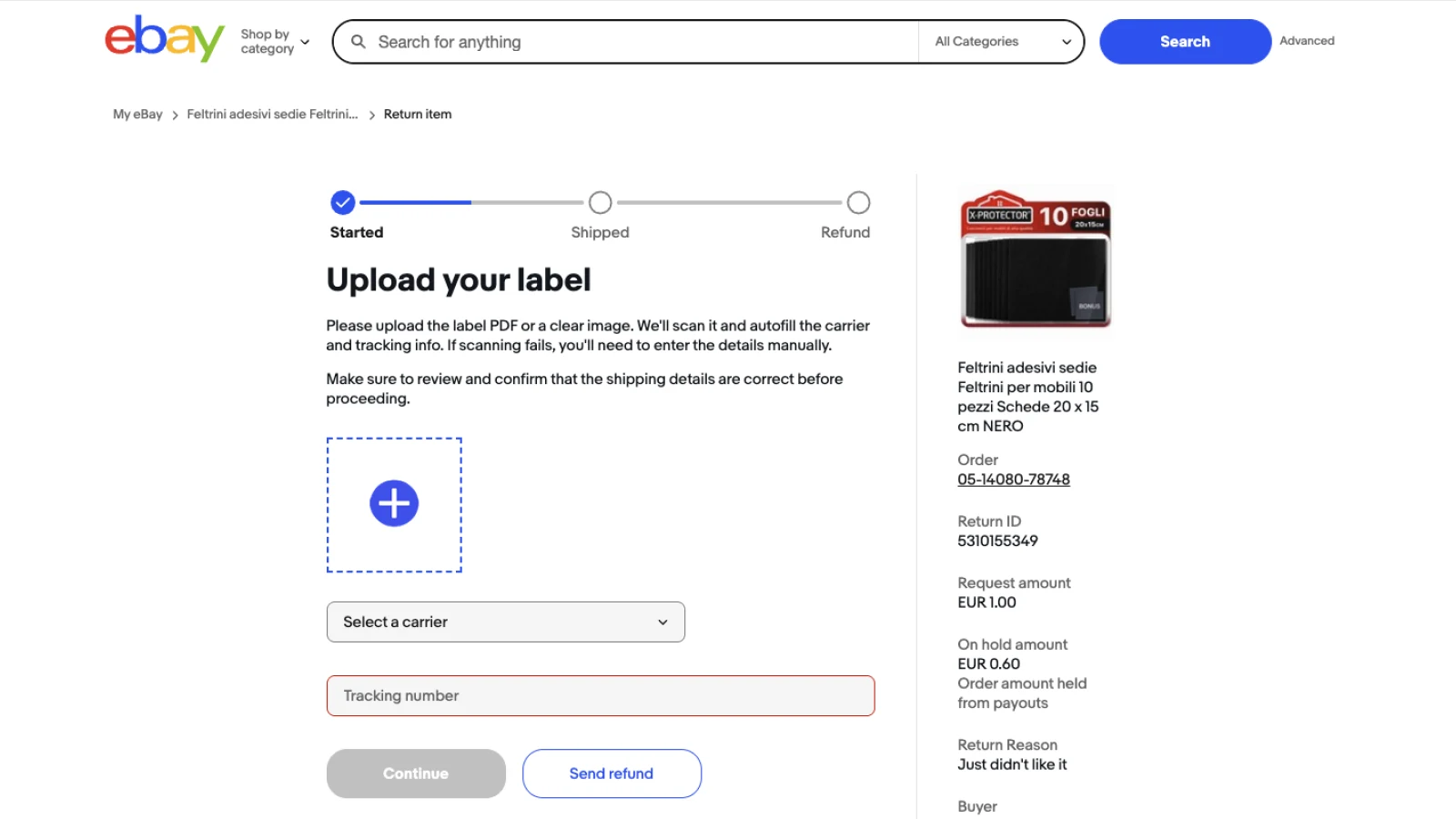Click the Send refund button
This screenshot has height=819, width=1456.
click(612, 773)
